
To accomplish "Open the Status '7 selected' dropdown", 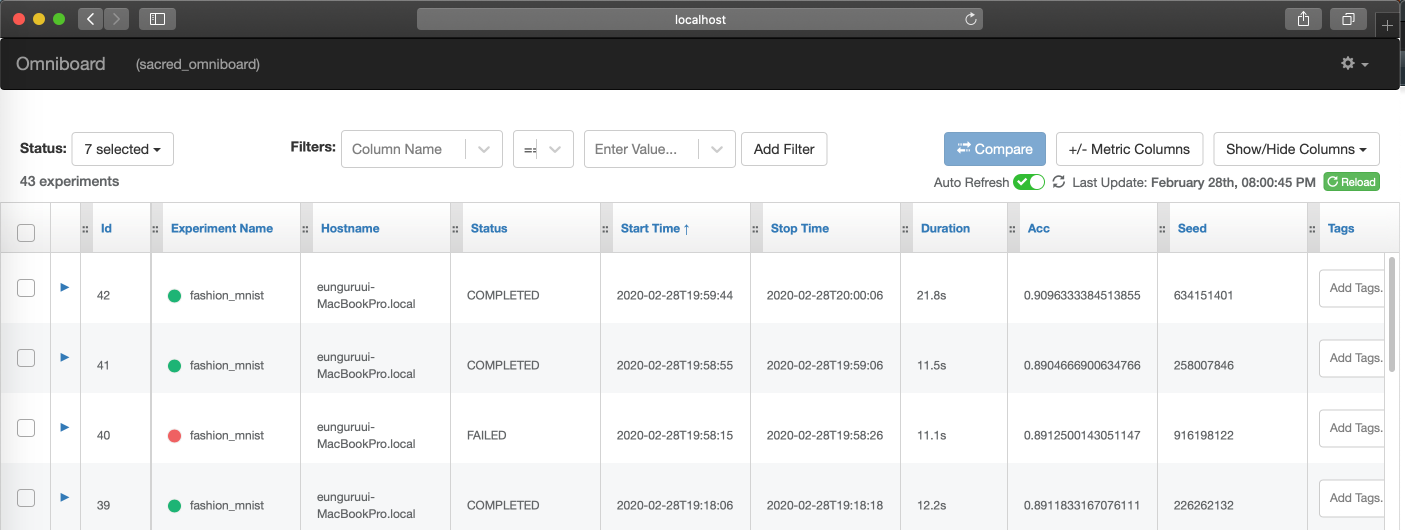I will tap(122, 149).
